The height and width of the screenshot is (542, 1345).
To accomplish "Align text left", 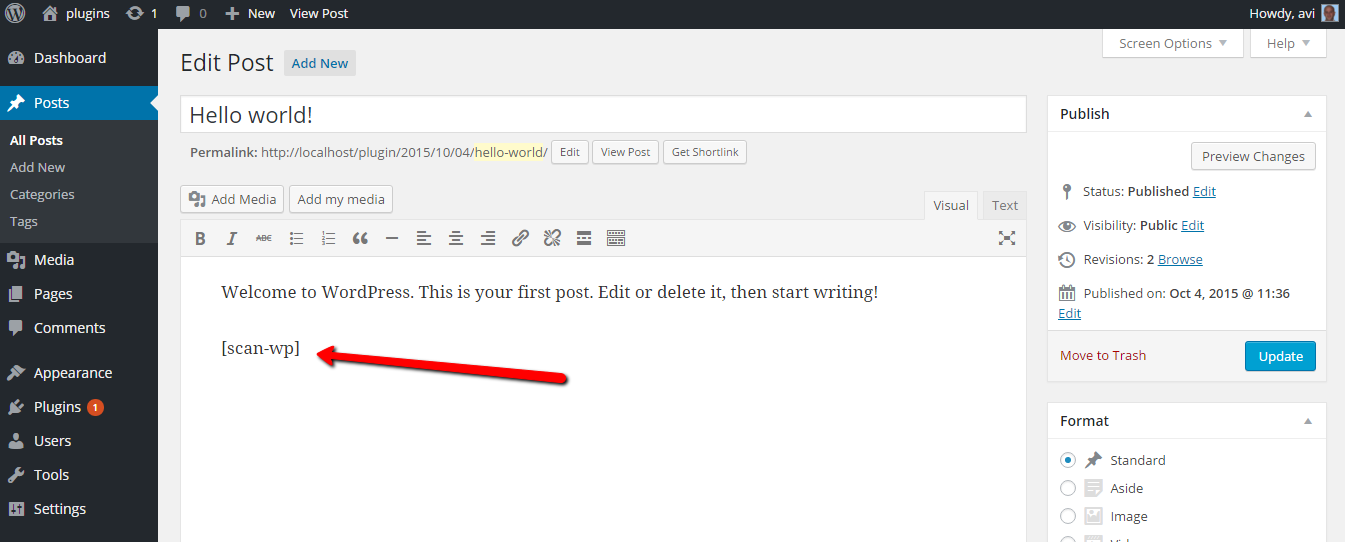I will click(x=424, y=238).
